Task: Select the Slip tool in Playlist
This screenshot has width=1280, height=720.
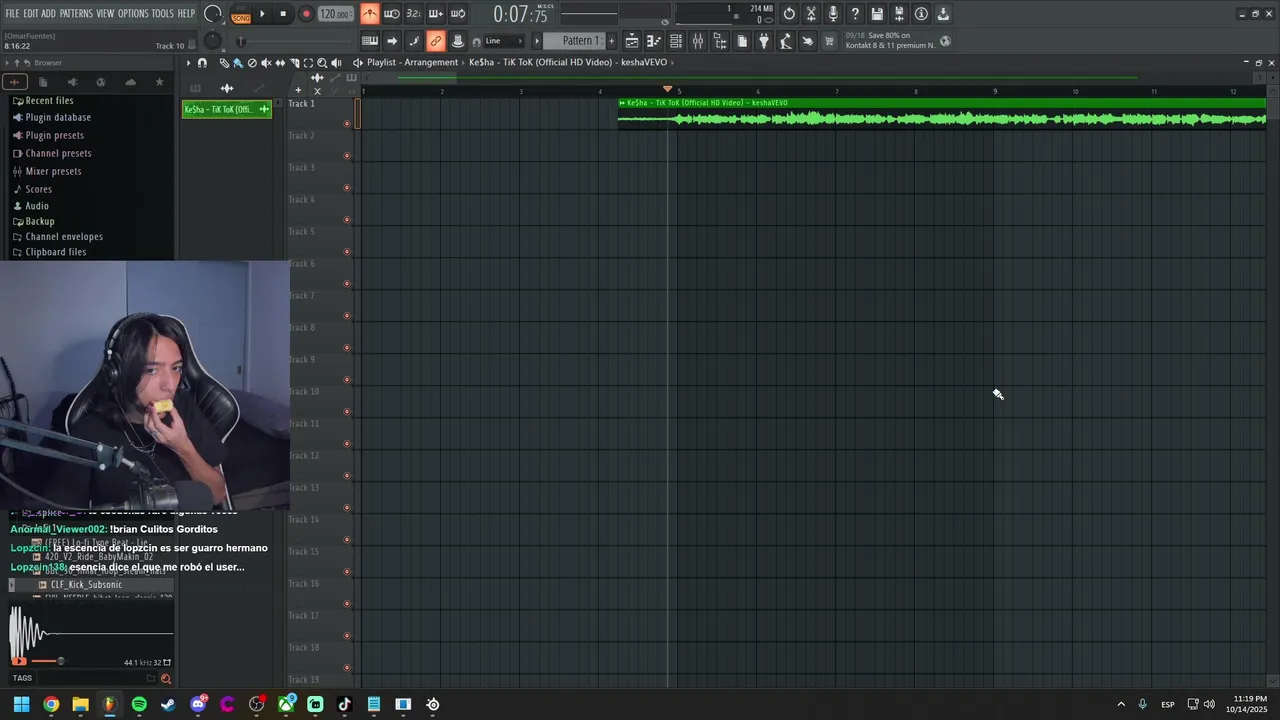Action: [x=280, y=63]
